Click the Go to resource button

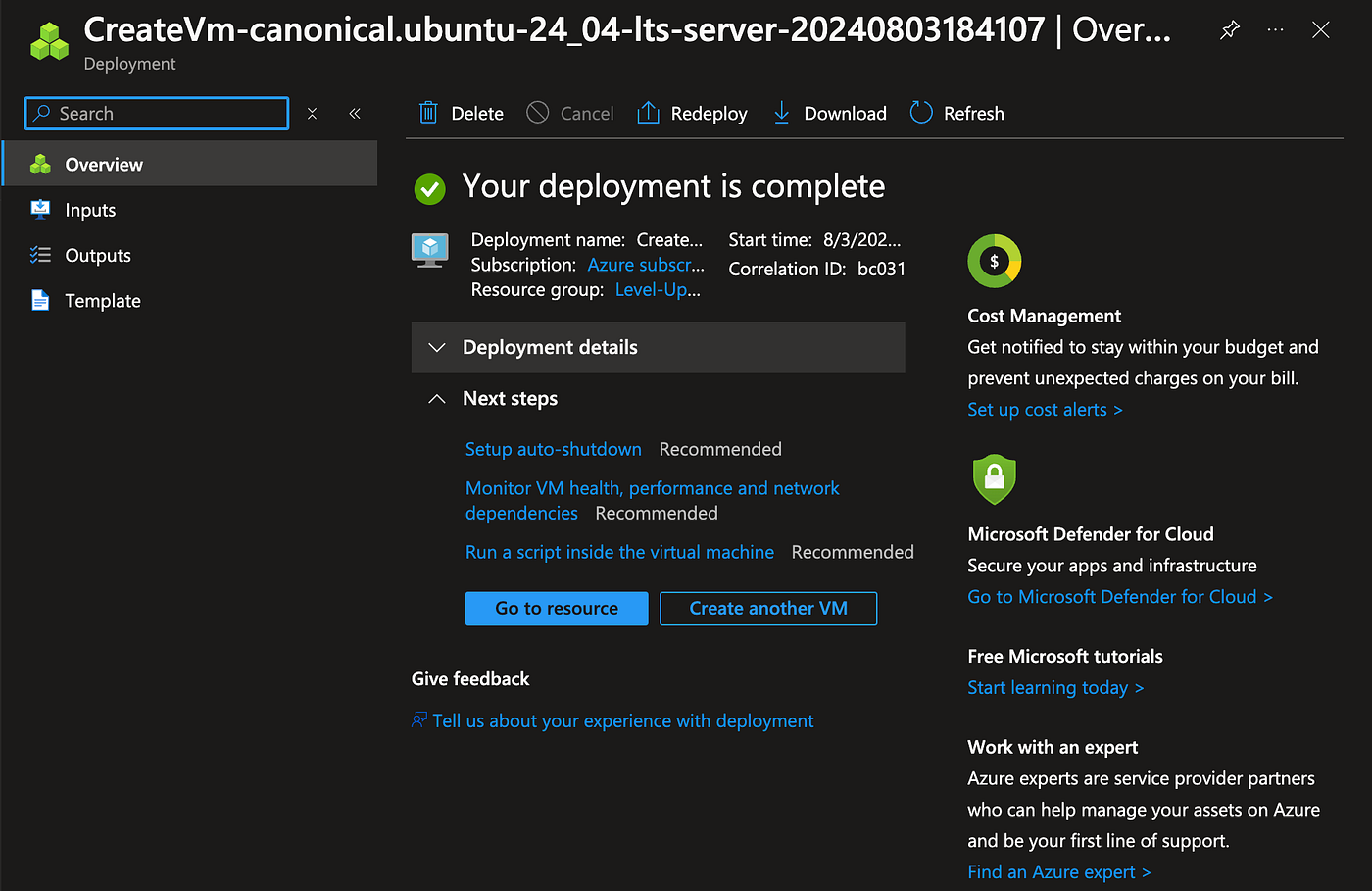click(x=557, y=608)
